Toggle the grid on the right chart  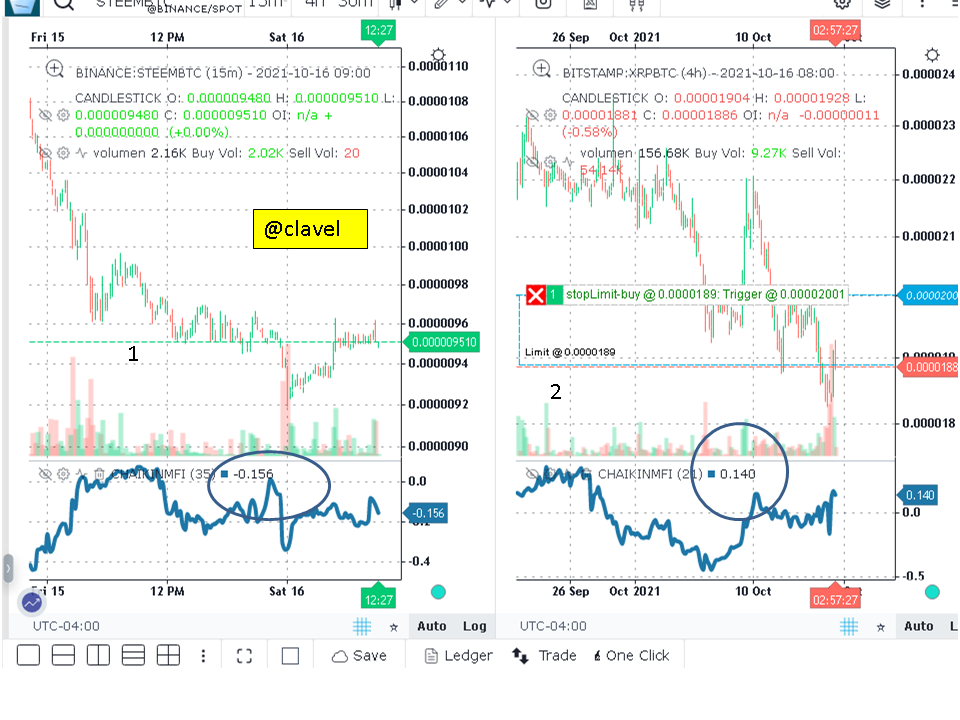click(849, 626)
